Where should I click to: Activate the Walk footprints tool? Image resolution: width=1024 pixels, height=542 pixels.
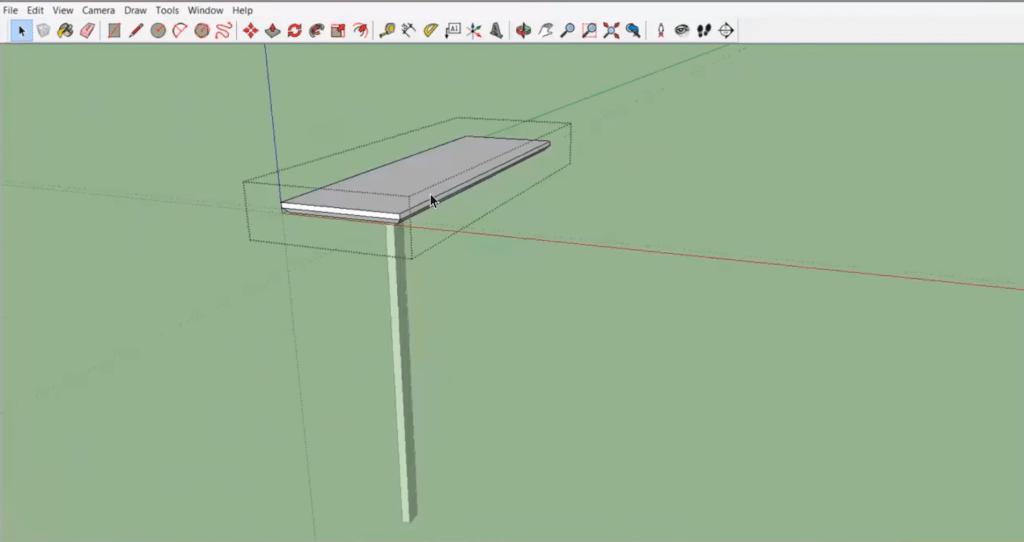tap(704, 31)
